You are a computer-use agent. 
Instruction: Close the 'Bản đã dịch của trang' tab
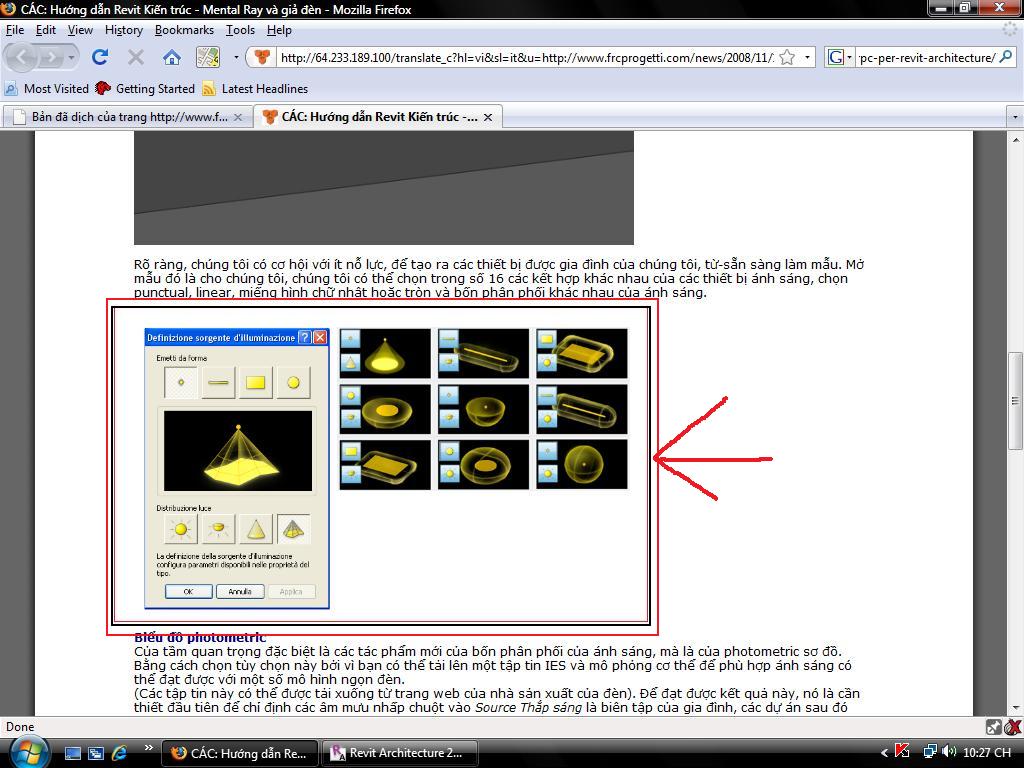[238, 118]
